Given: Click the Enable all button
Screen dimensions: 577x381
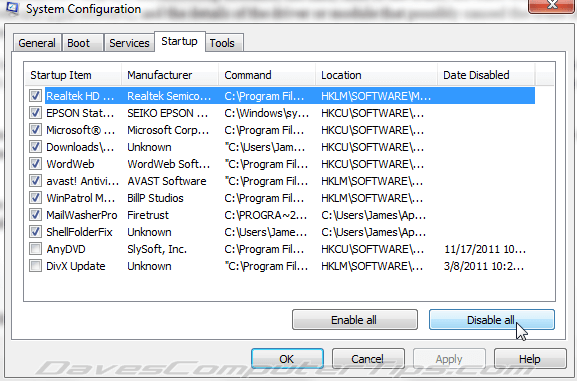Looking at the screenshot, I should pyautogui.click(x=355, y=320).
